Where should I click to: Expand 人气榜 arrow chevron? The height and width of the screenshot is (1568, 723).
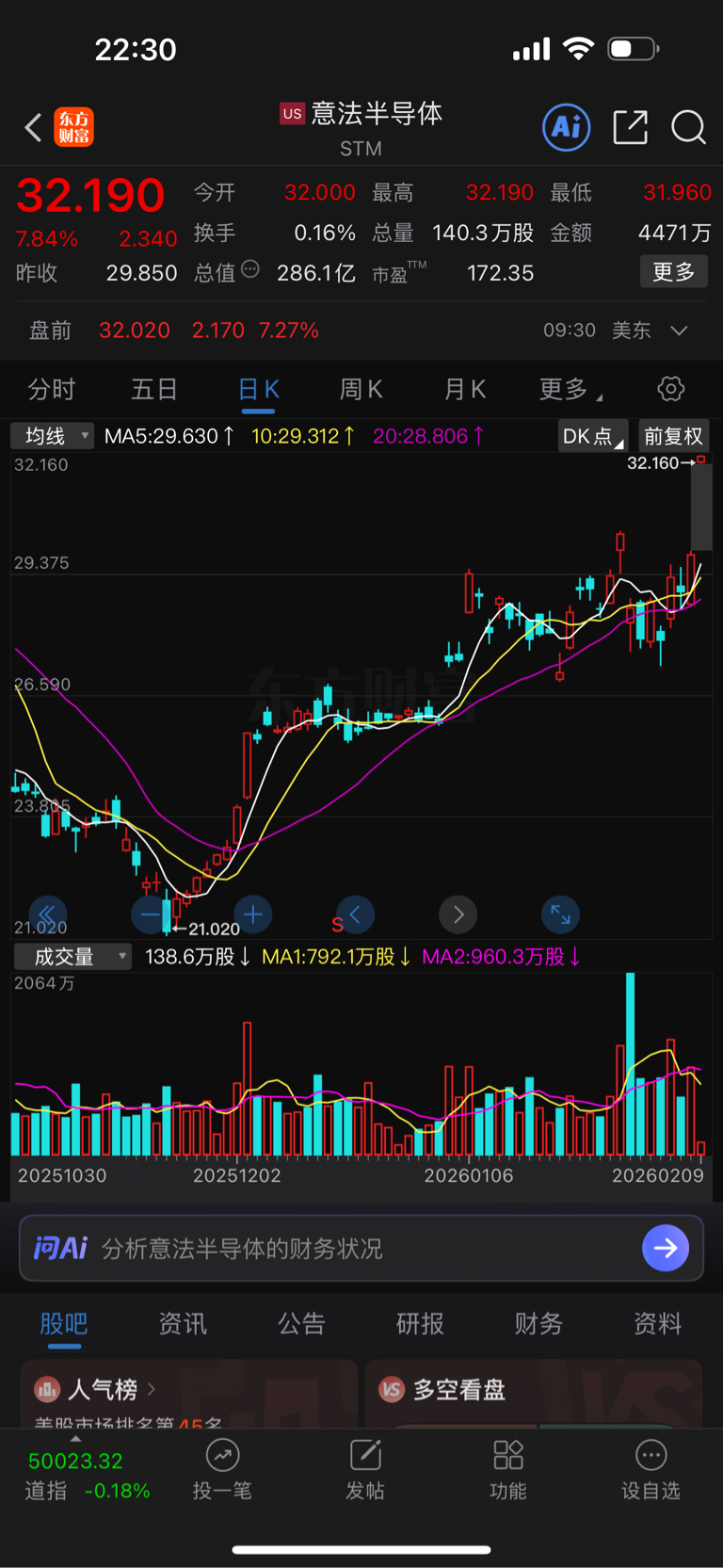pyautogui.click(x=151, y=1389)
